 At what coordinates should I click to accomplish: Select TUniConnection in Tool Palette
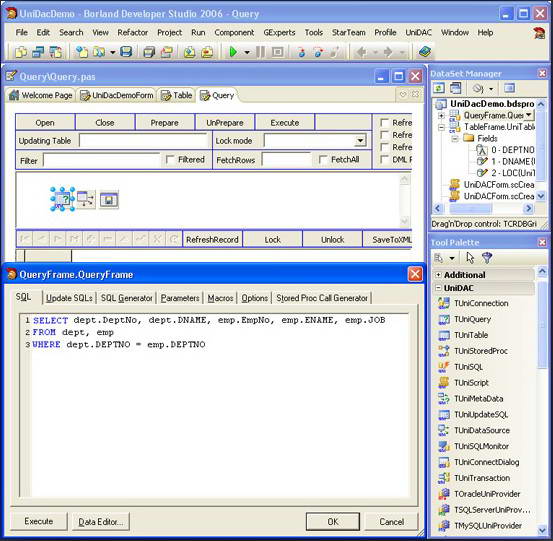tap(481, 303)
